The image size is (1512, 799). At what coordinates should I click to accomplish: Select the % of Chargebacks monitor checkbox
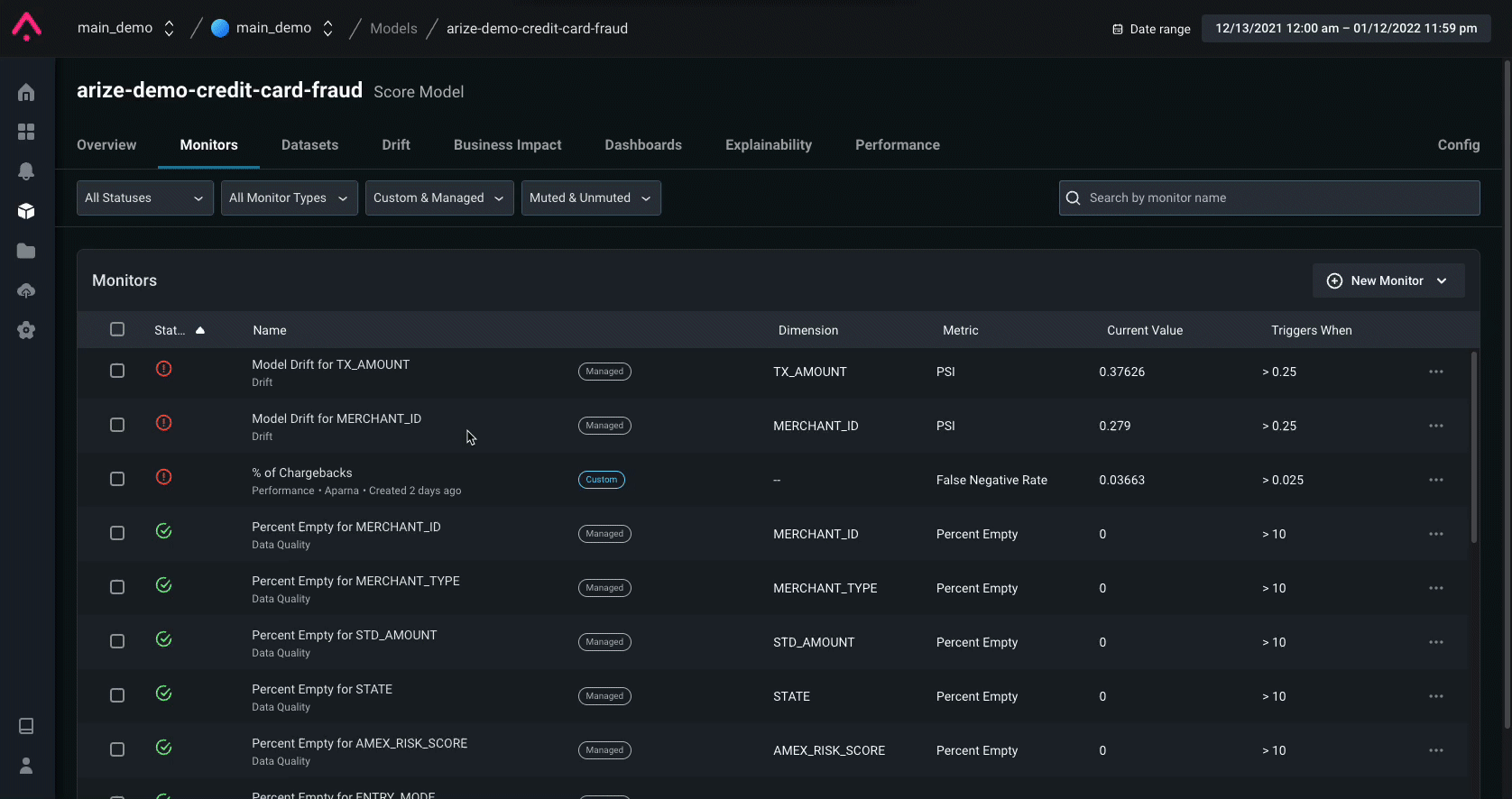coord(117,479)
